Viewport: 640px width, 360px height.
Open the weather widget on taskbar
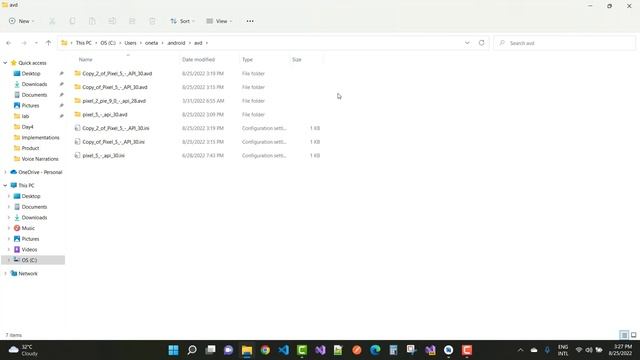23,350
